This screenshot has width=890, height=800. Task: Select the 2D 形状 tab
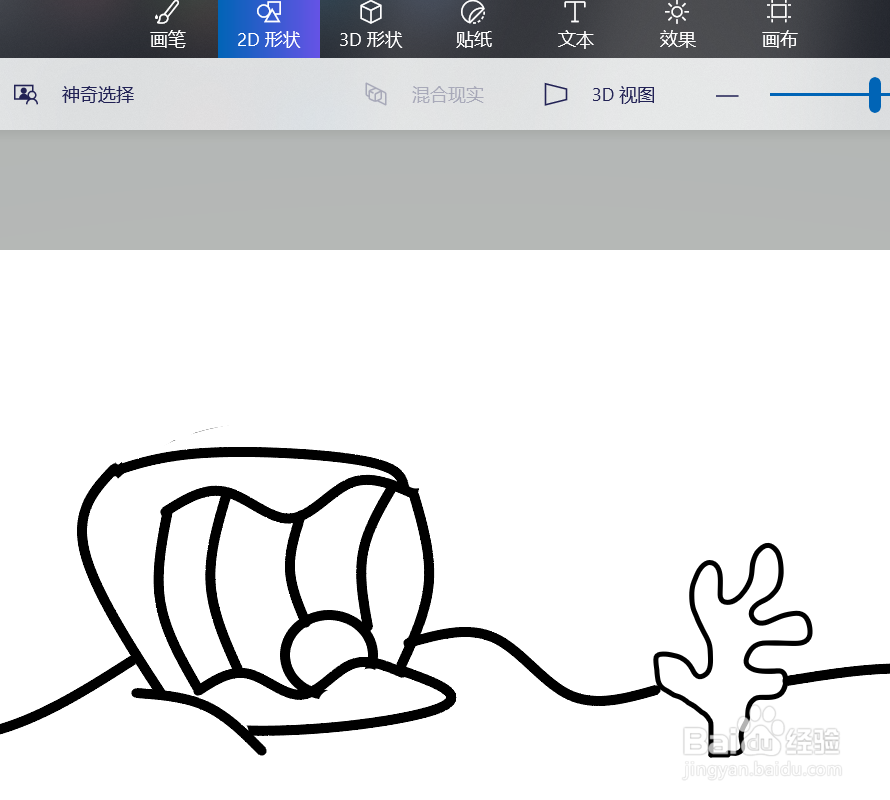click(x=269, y=27)
